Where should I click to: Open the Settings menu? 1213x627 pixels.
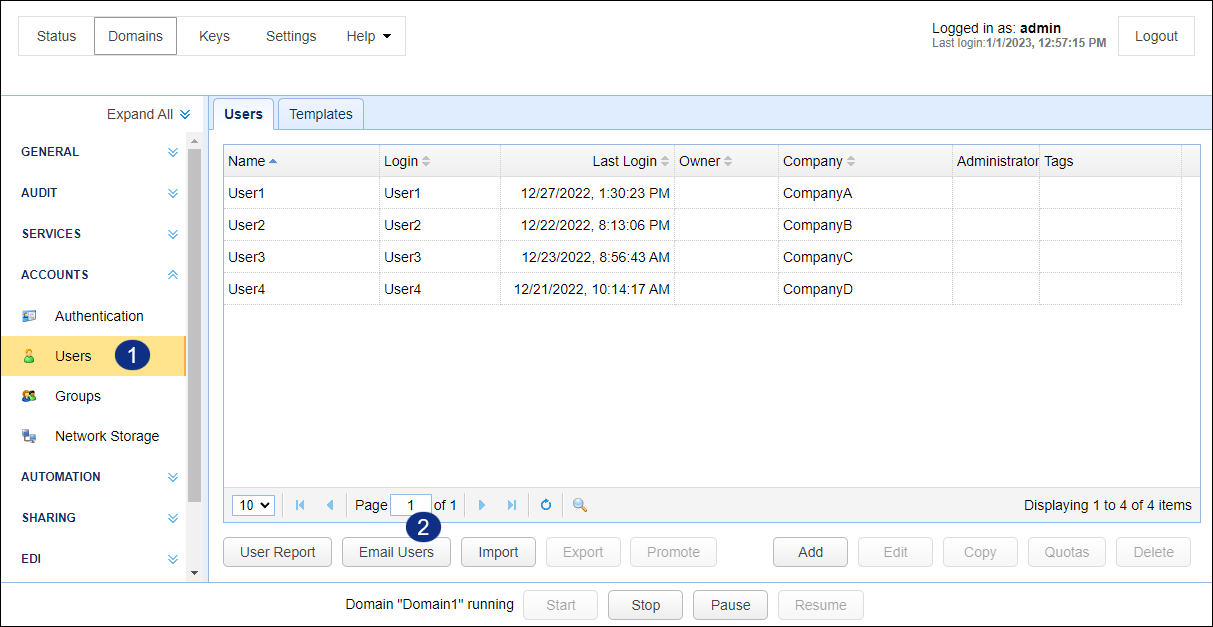pyautogui.click(x=291, y=36)
